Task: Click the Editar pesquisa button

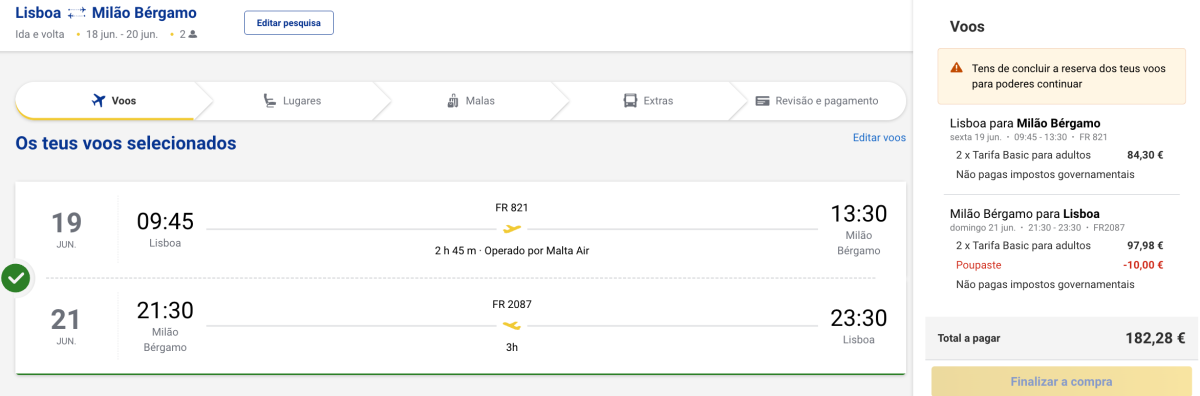Action: click(289, 23)
